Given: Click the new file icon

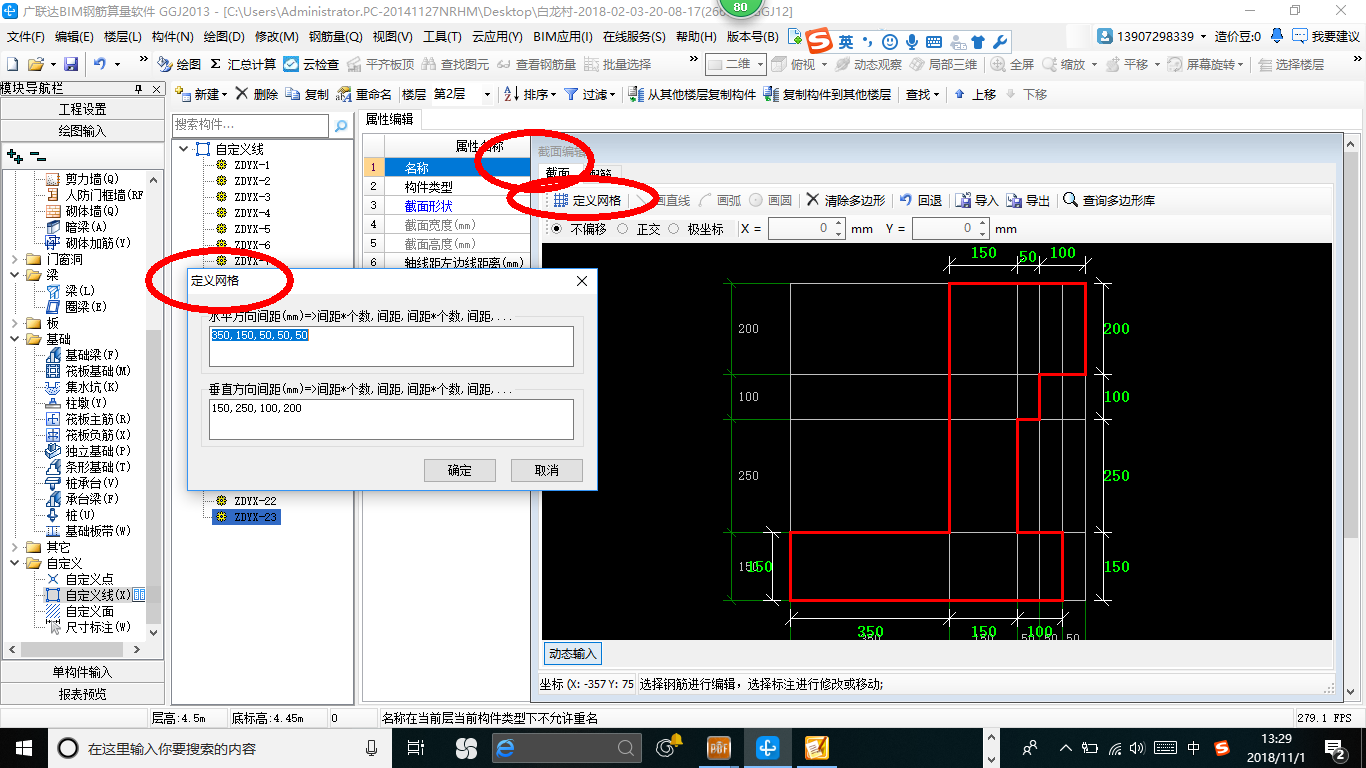Looking at the screenshot, I should coord(12,64).
